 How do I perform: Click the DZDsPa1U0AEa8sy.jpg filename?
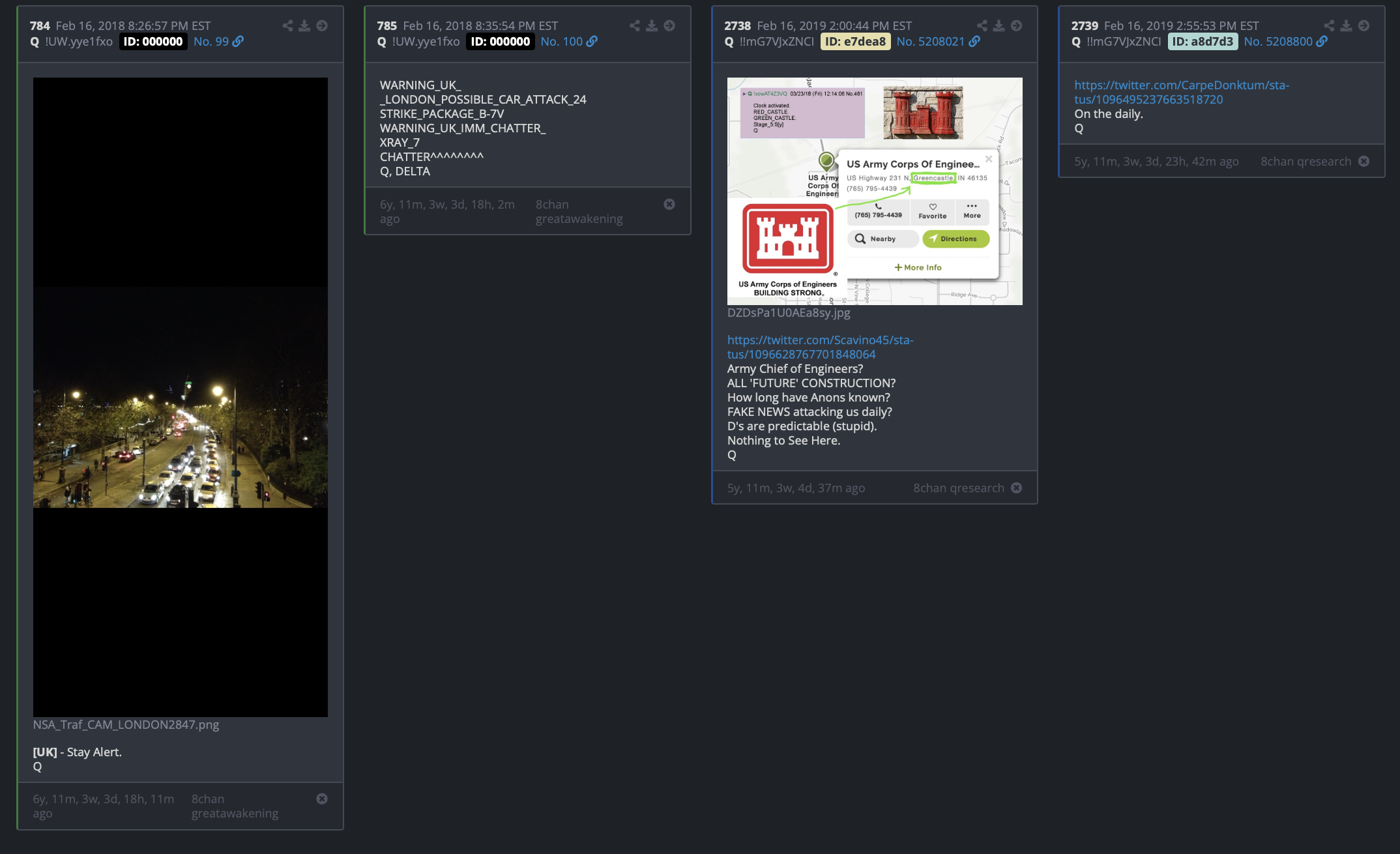789,312
